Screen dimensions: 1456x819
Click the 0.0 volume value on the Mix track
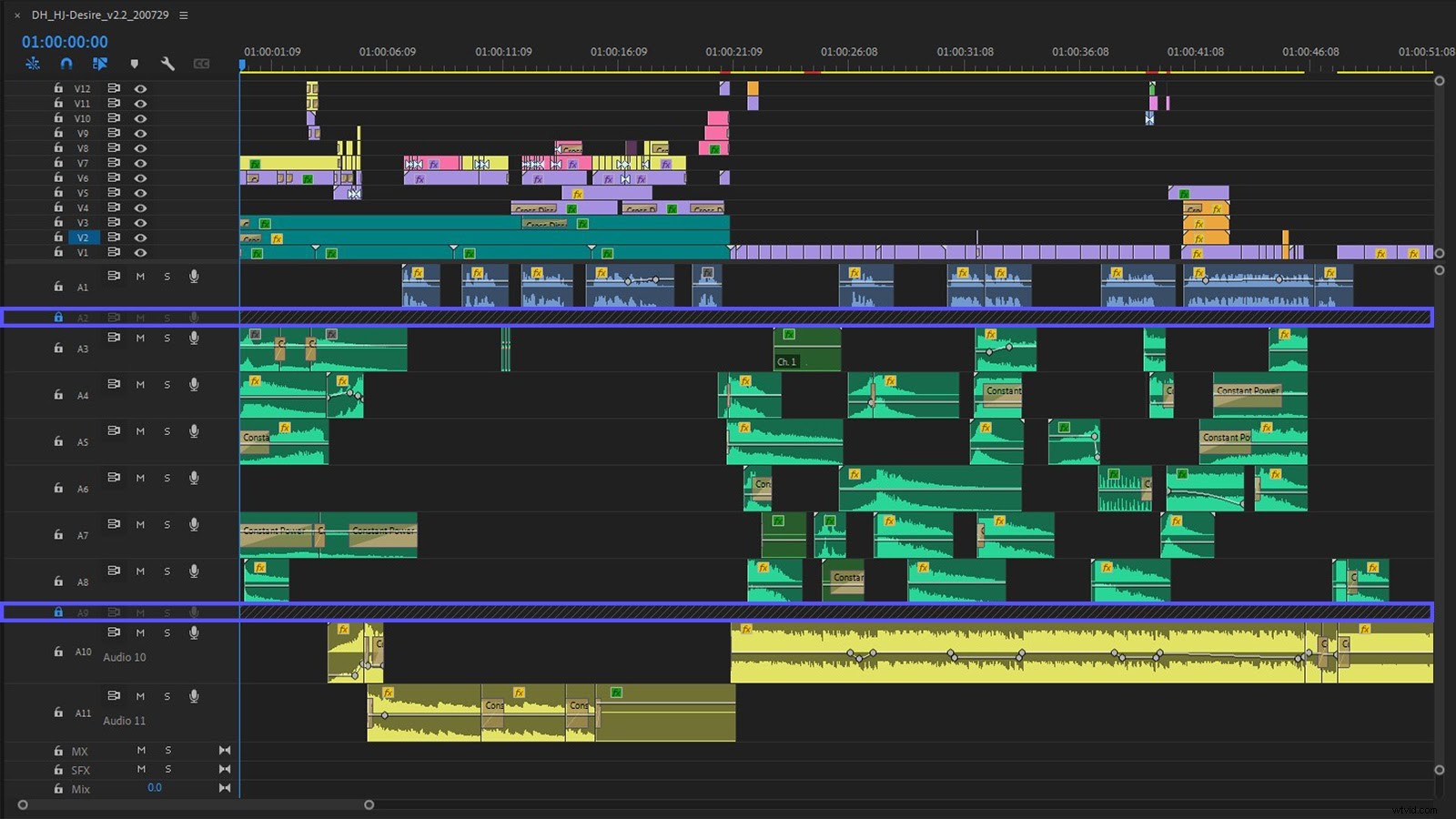(x=155, y=787)
